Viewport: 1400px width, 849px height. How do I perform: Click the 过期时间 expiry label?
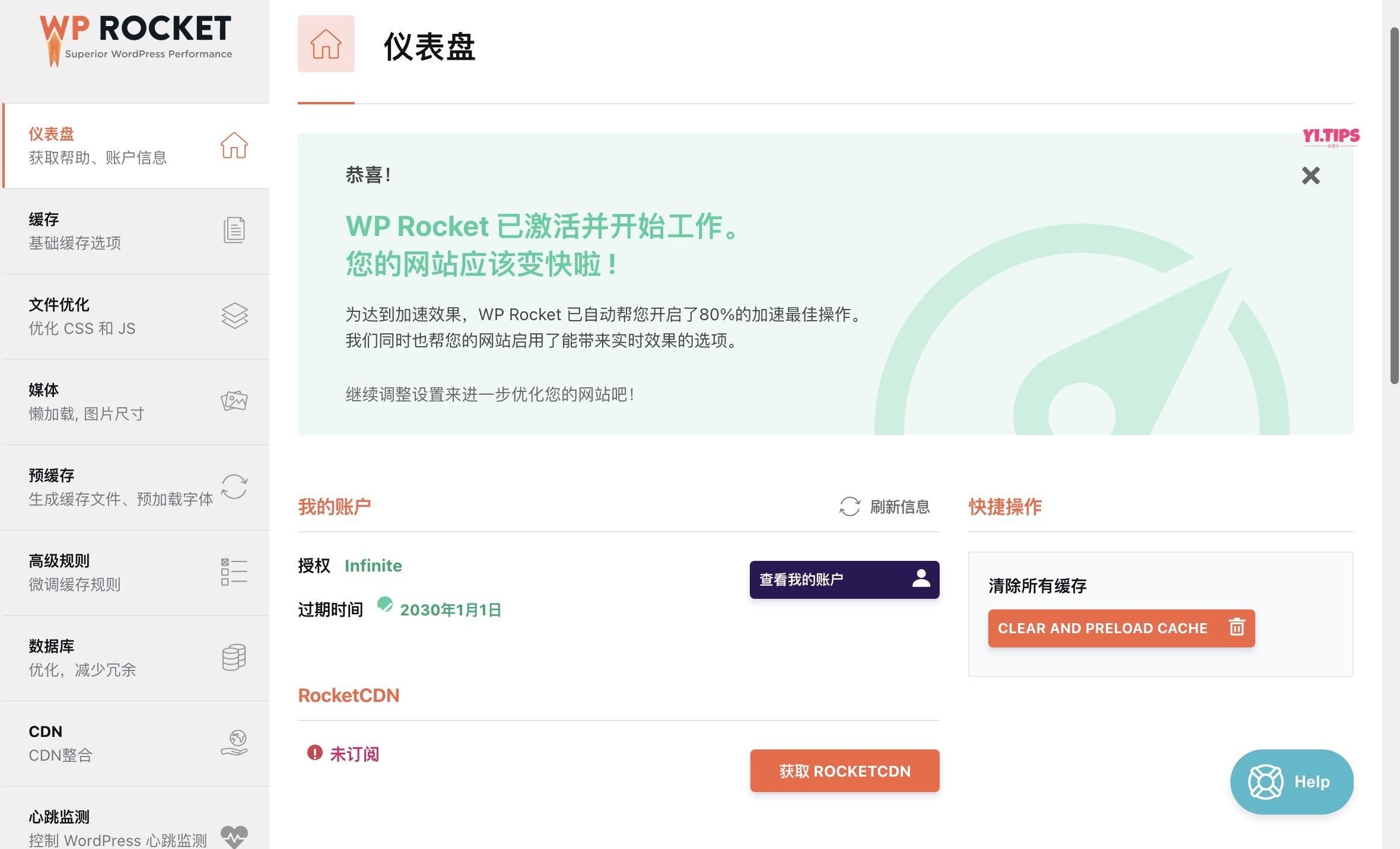[x=330, y=610]
